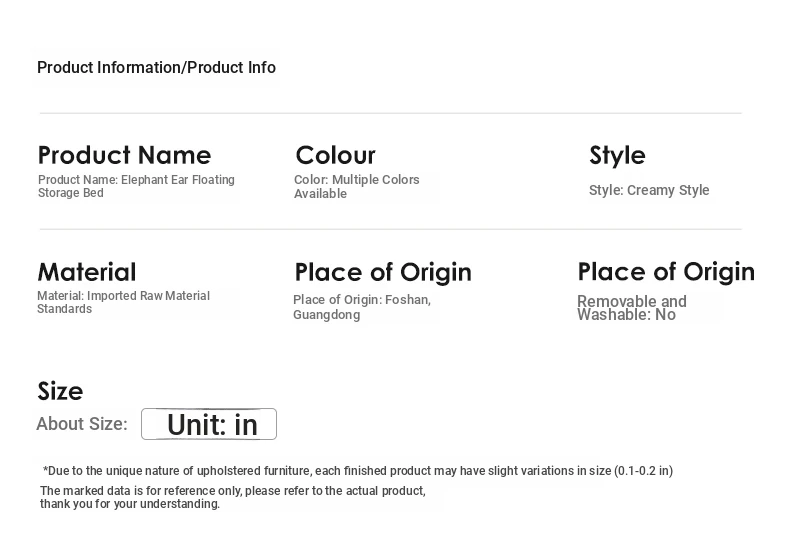
Task: Select the Style heading
Action: 617,155
